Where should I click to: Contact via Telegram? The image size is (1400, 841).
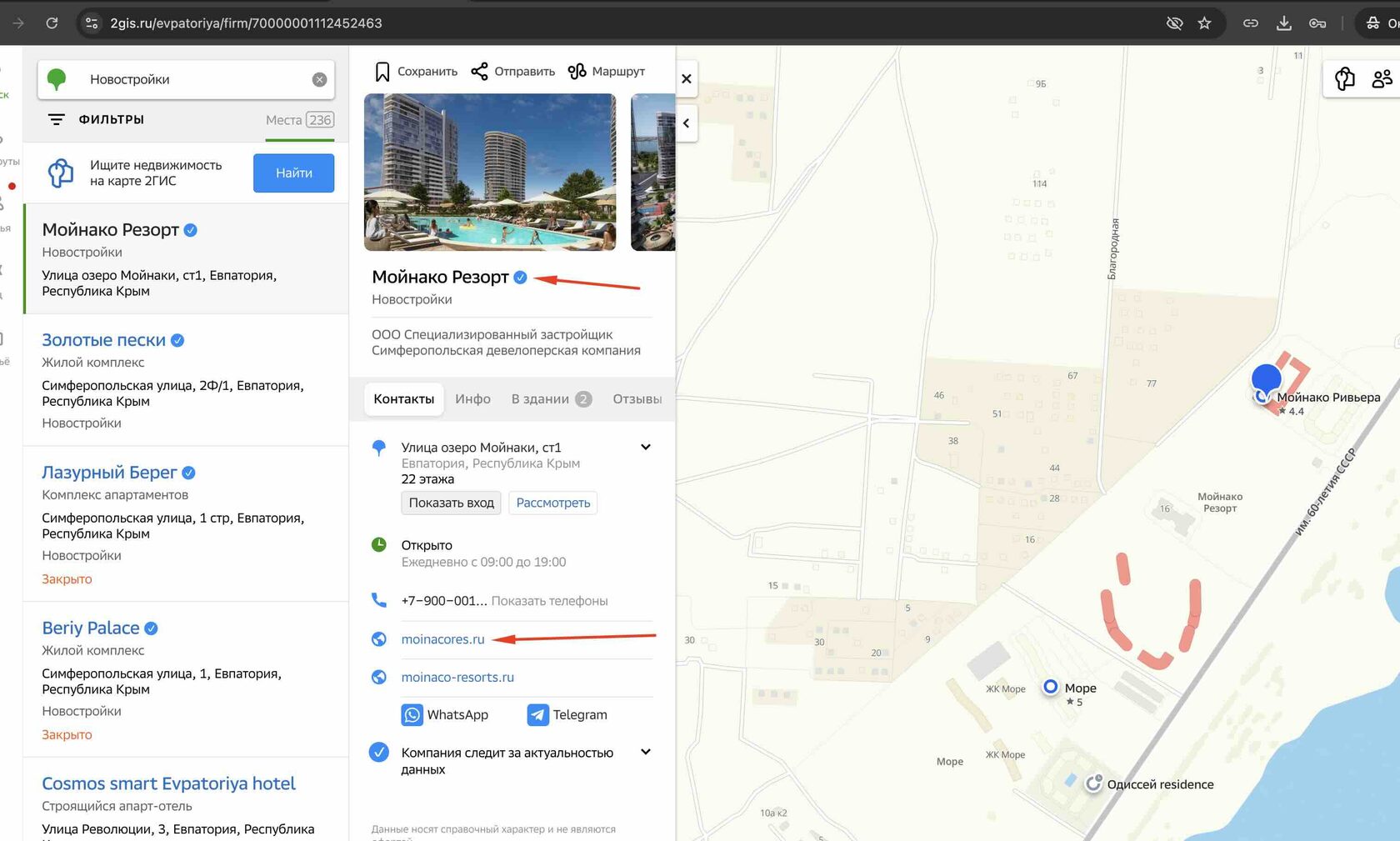(567, 715)
